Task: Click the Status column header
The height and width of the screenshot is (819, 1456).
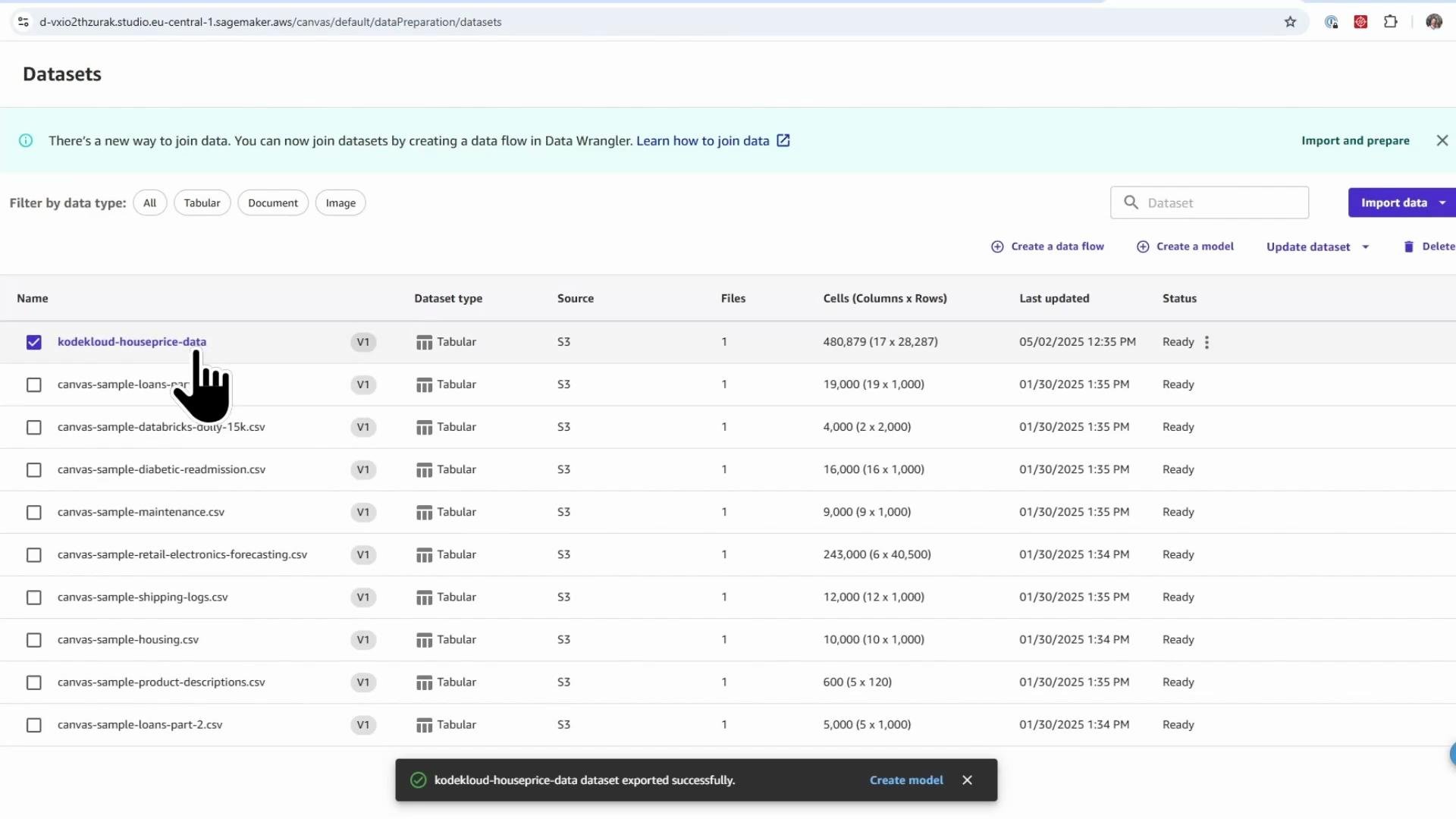Action: 1179,298
